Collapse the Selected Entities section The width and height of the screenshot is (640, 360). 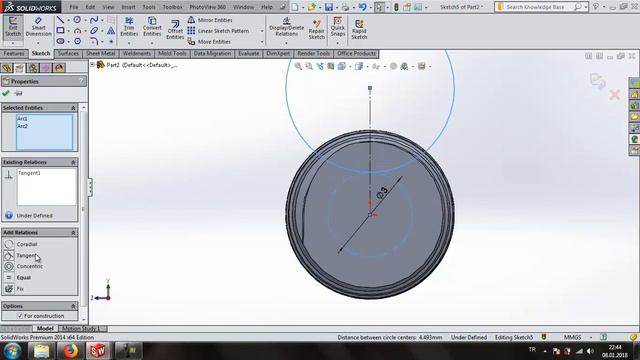(x=73, y=108)
